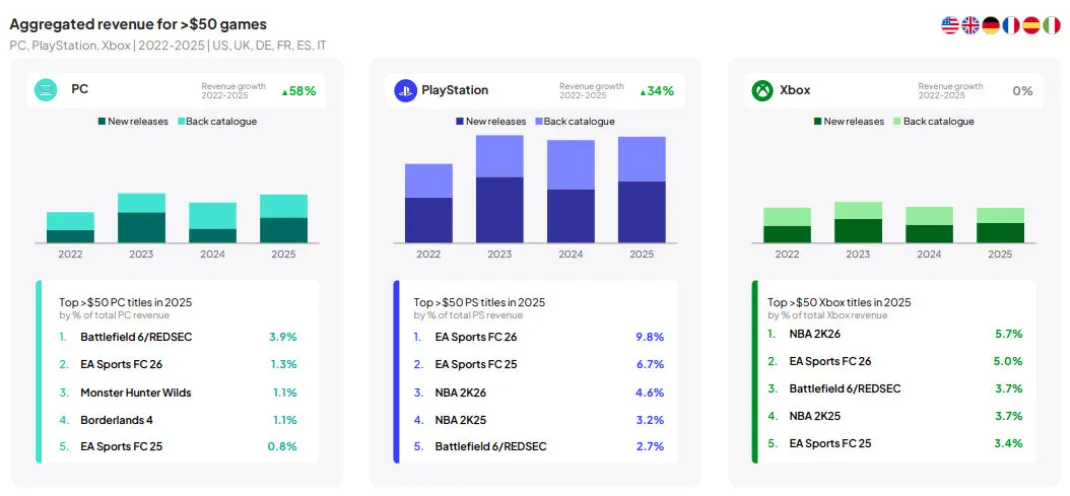Click 'Top >$50 Xbox titles in 2025' heading
The image size is (1070, 496).
(x=839, y=302)
